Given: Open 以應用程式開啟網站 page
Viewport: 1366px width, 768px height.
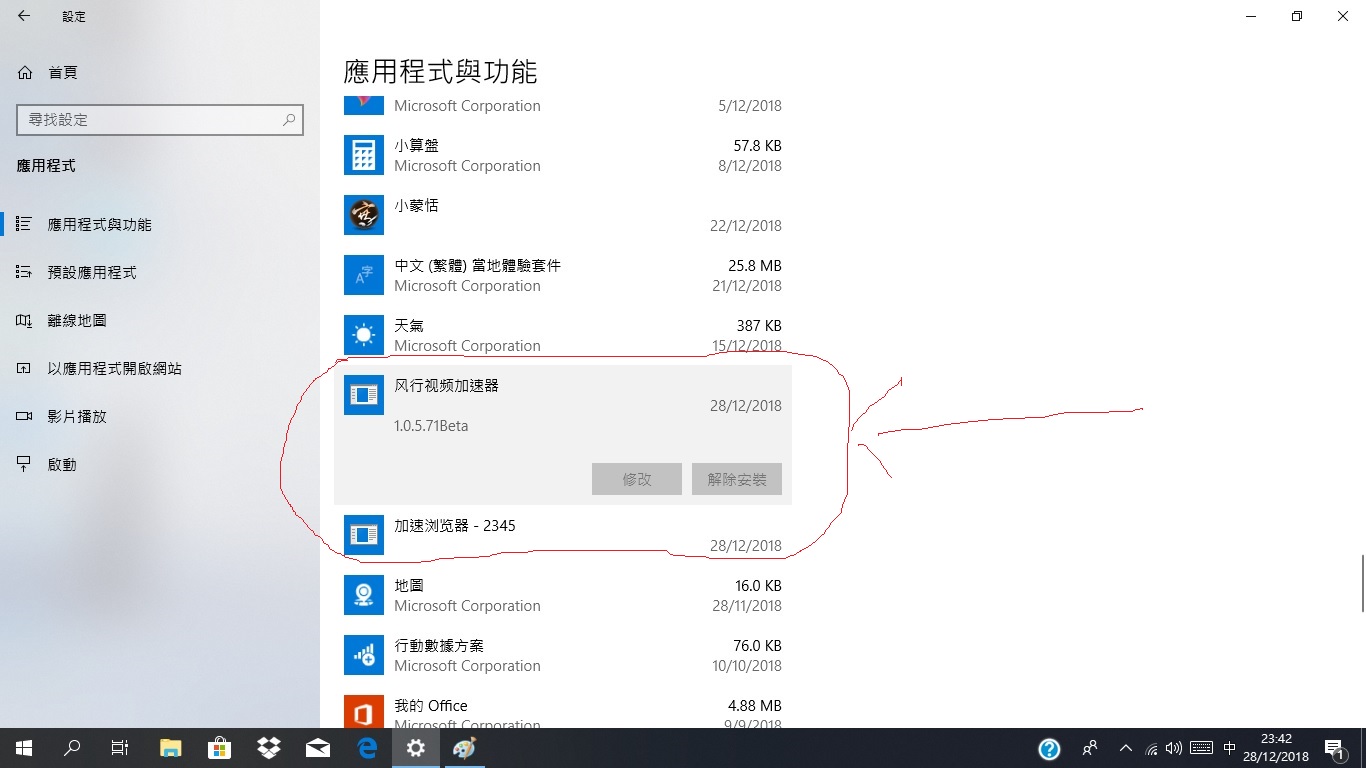Looking at the screenshot, I should tap(160, 368).
